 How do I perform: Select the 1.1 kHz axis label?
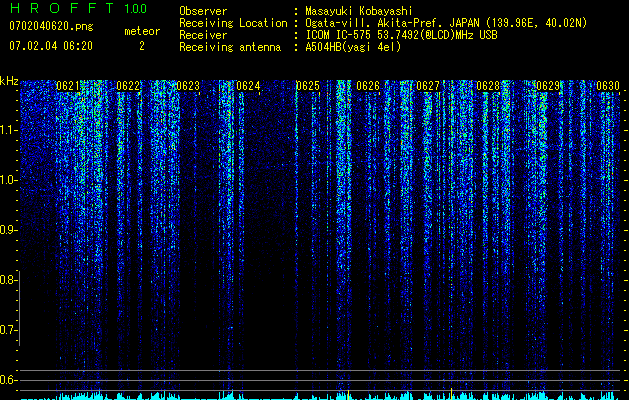click(8, 130)
